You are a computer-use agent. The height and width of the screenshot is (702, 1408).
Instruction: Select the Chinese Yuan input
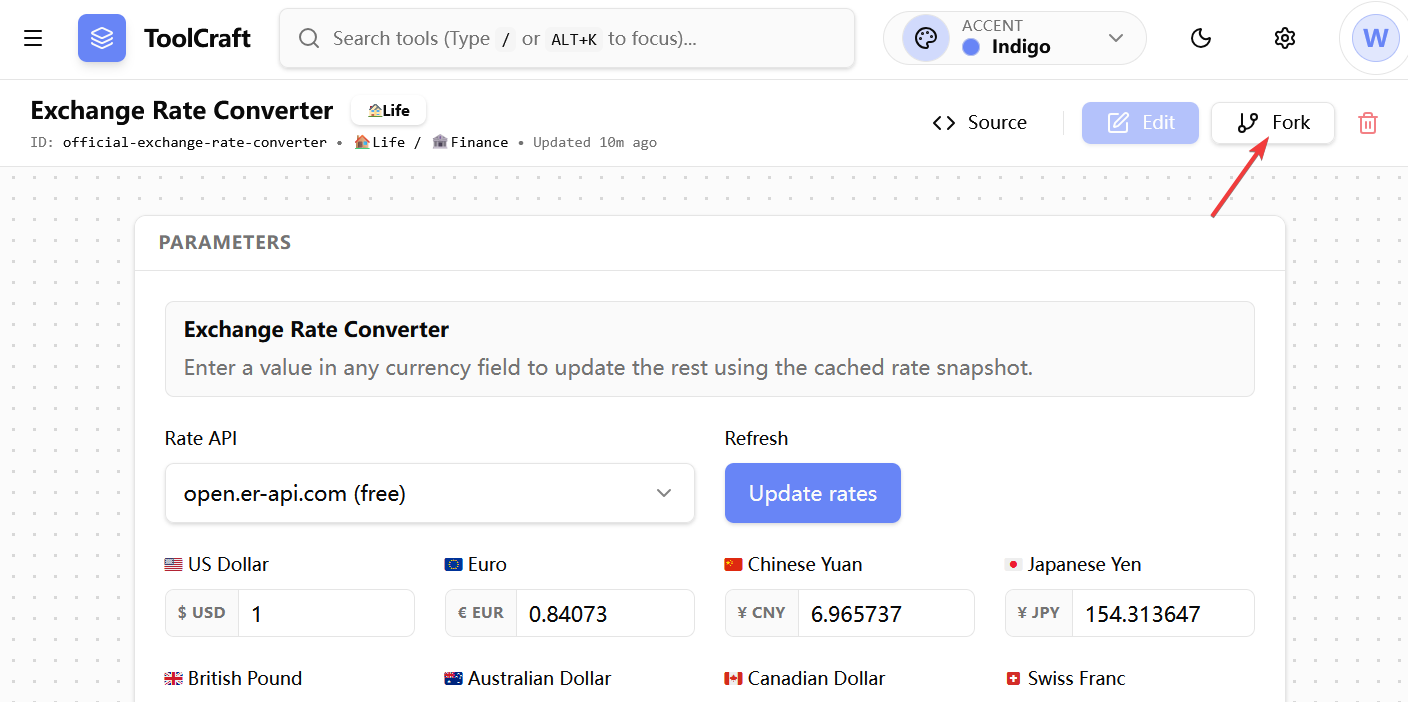click(x=884, y=613)
